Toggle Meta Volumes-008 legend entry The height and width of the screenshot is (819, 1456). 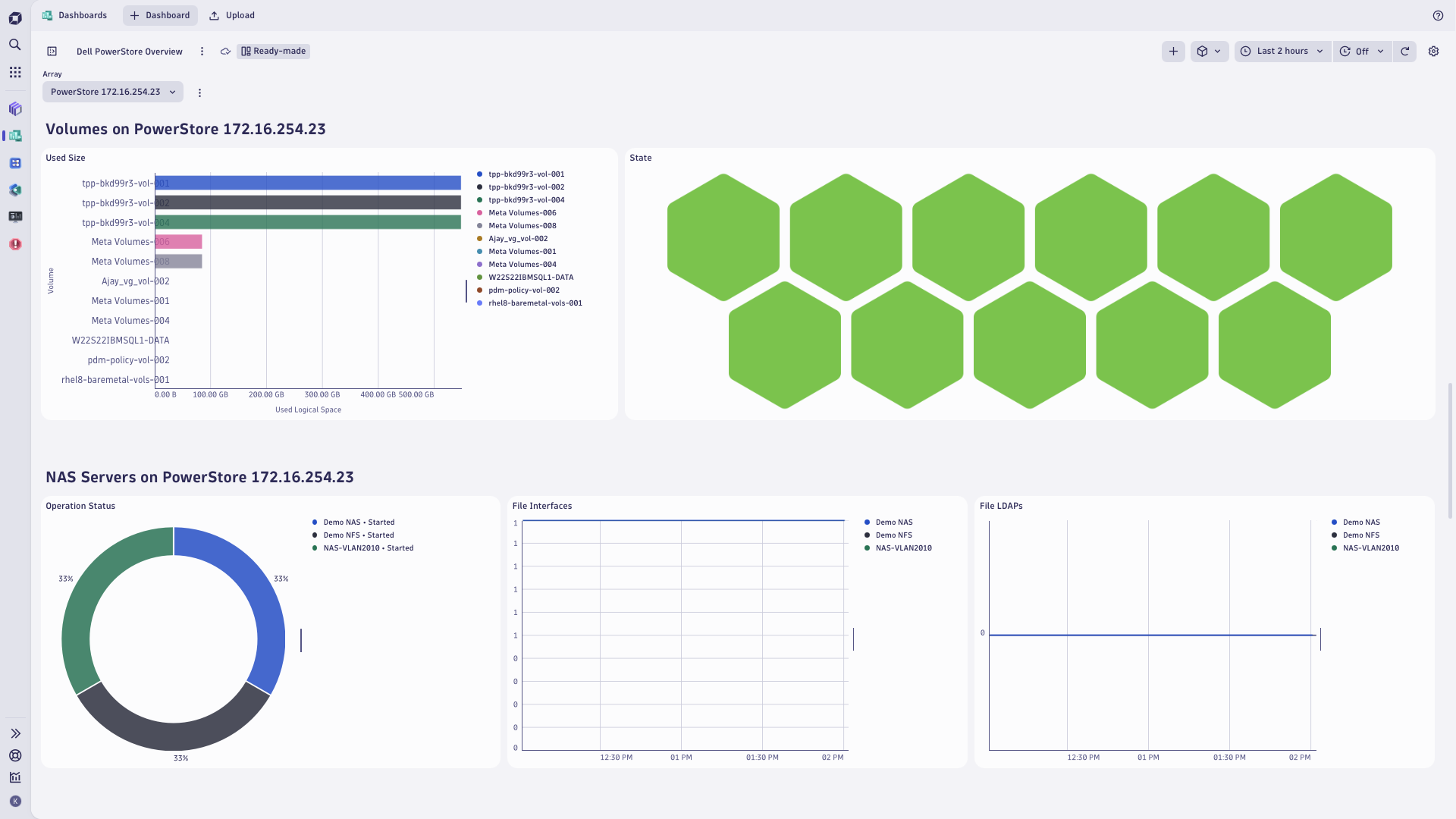pos(516,226)
